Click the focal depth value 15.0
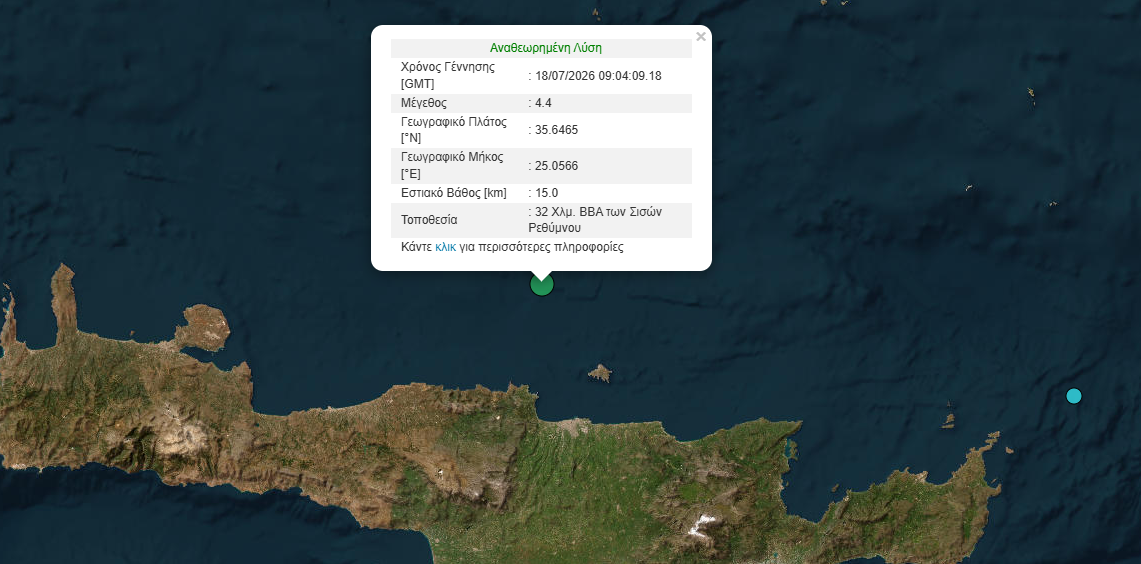The height and width of the screenshot is (564, 1141). pos(546,193)
